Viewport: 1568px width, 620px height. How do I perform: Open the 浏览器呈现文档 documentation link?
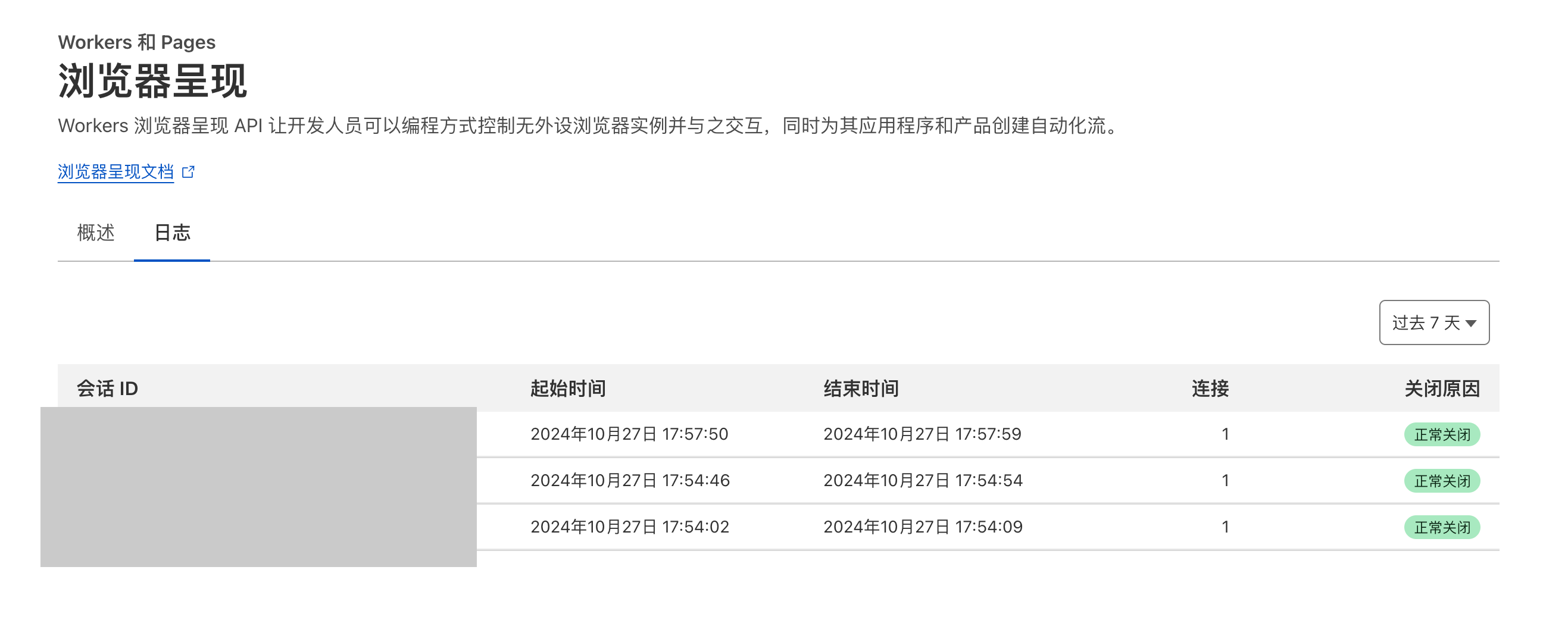[x=114, y=171]
